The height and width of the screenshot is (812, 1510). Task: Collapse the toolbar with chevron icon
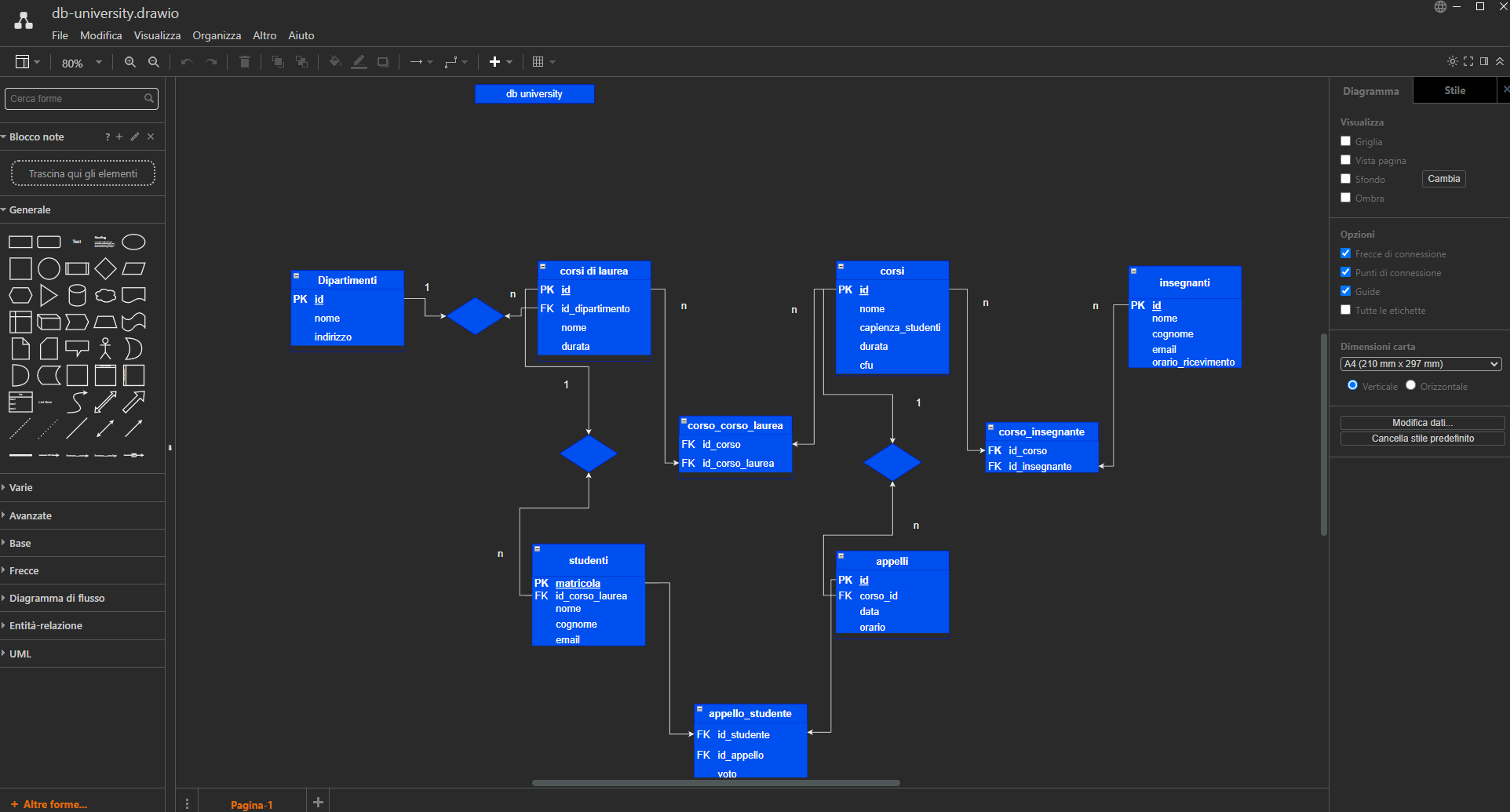click(1500, 61)
